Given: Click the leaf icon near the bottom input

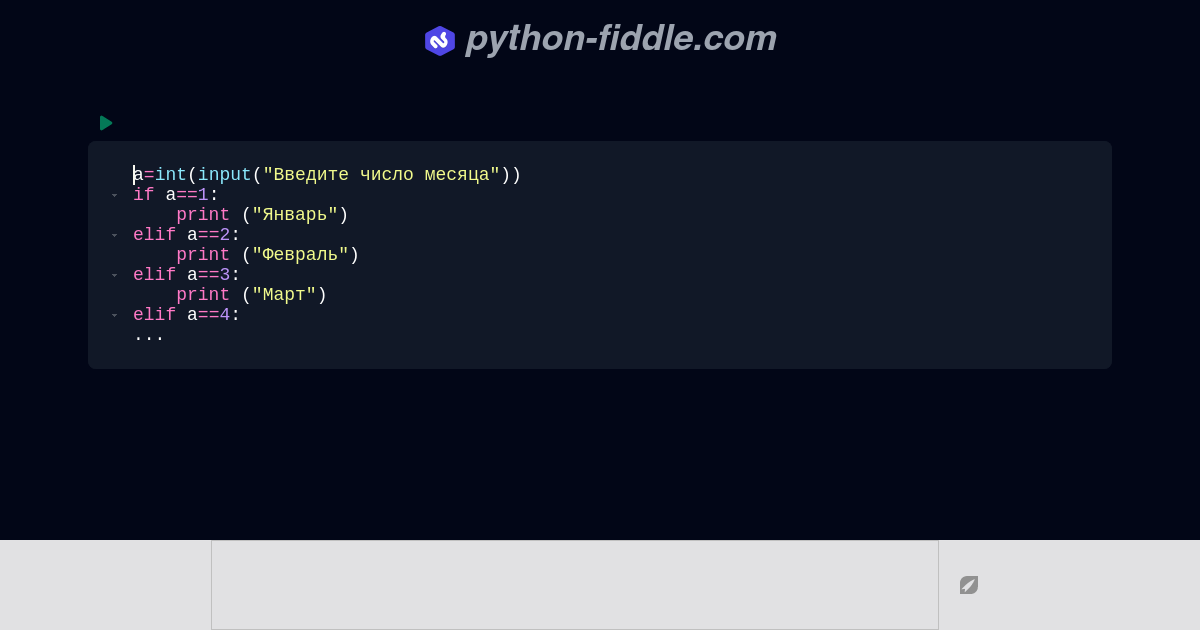Looking at the screenshot, I should tap(968, 584).
